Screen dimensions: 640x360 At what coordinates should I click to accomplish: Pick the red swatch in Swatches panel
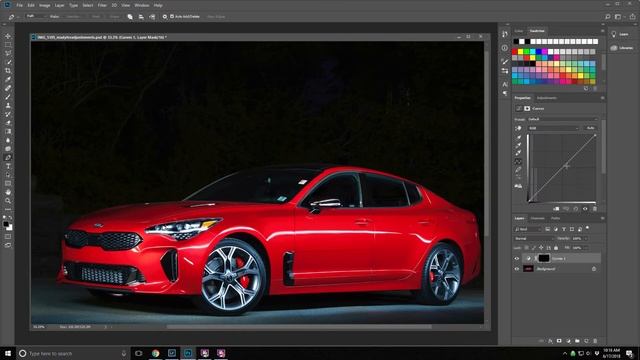point(515,52)
